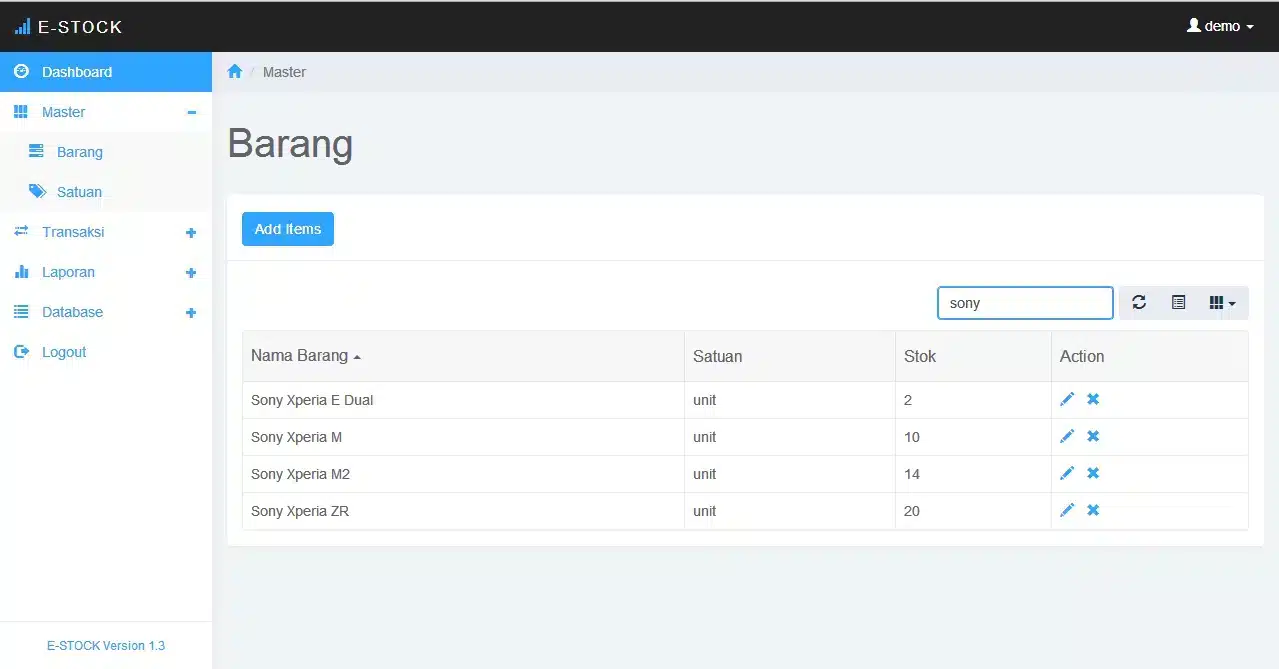The image size is (1279, 669).
Task: Delete the Sony Xperia ZR row
Action: click(1093, 510)
